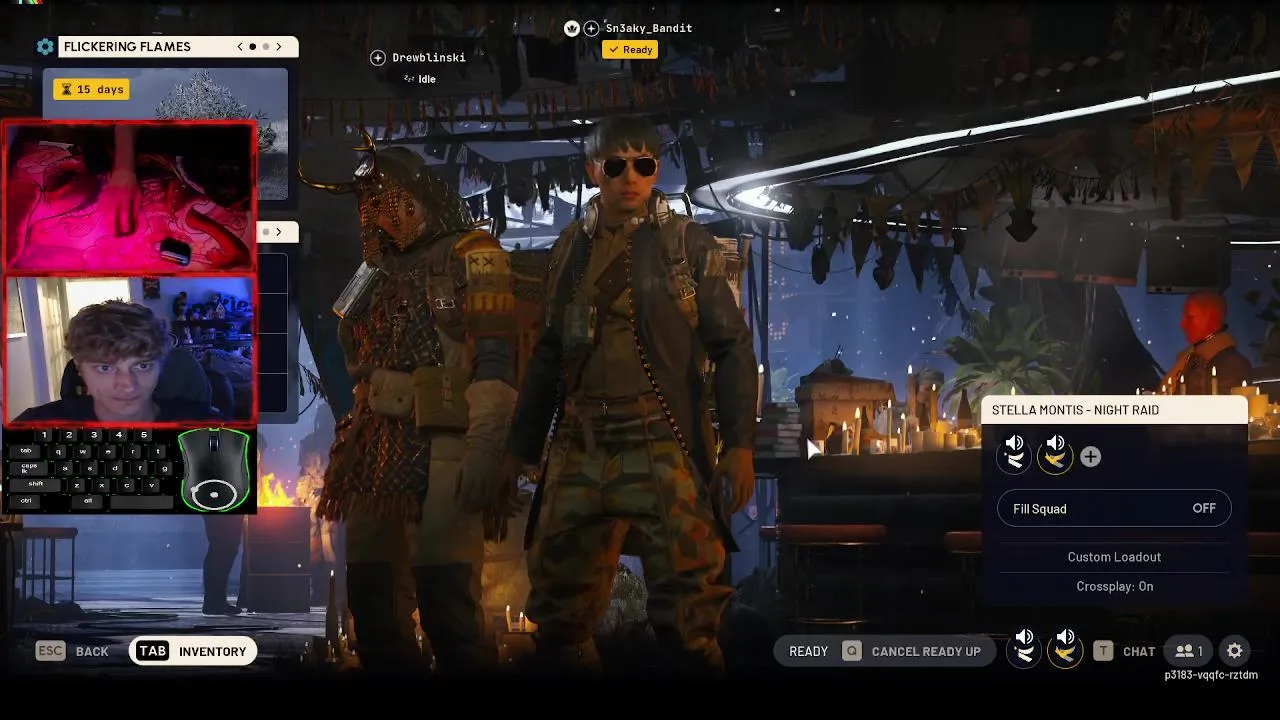This screenshot has height=720, width=1280.
Task: Go Back from the lobby
Action: pyautogui.click(x=92, y=652)
